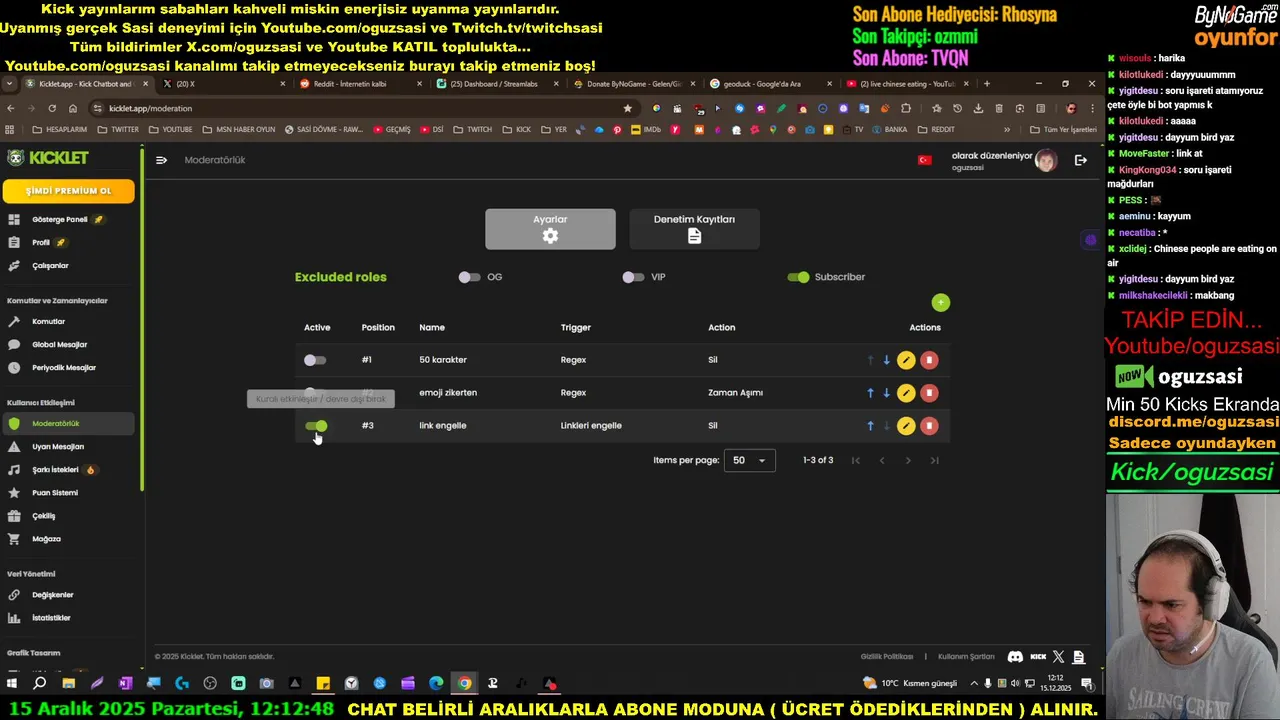Open the document icon in footer
The height and width of the screenshot is (720, 1280).
click(1079, 657)
